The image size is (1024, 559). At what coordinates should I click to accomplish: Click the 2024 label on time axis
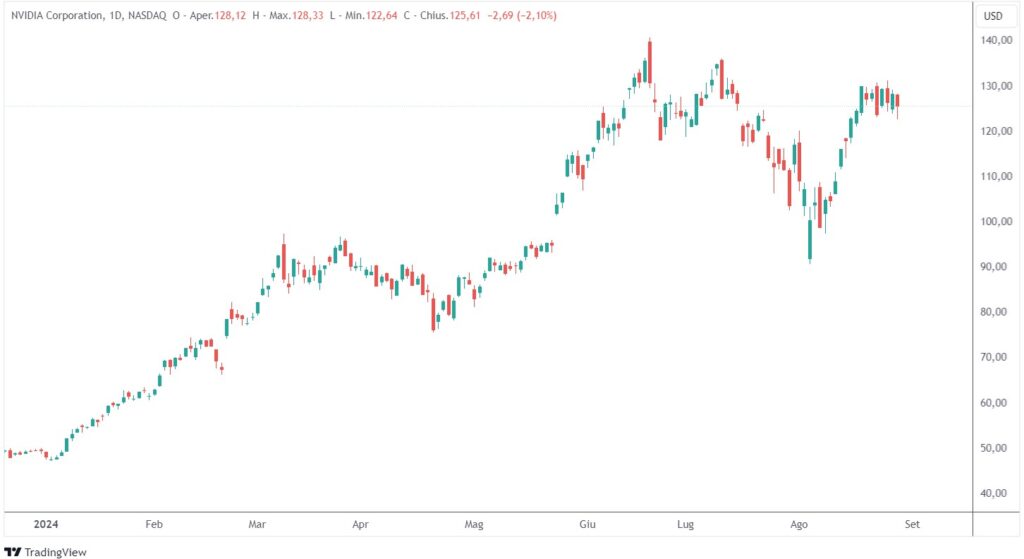45,523
